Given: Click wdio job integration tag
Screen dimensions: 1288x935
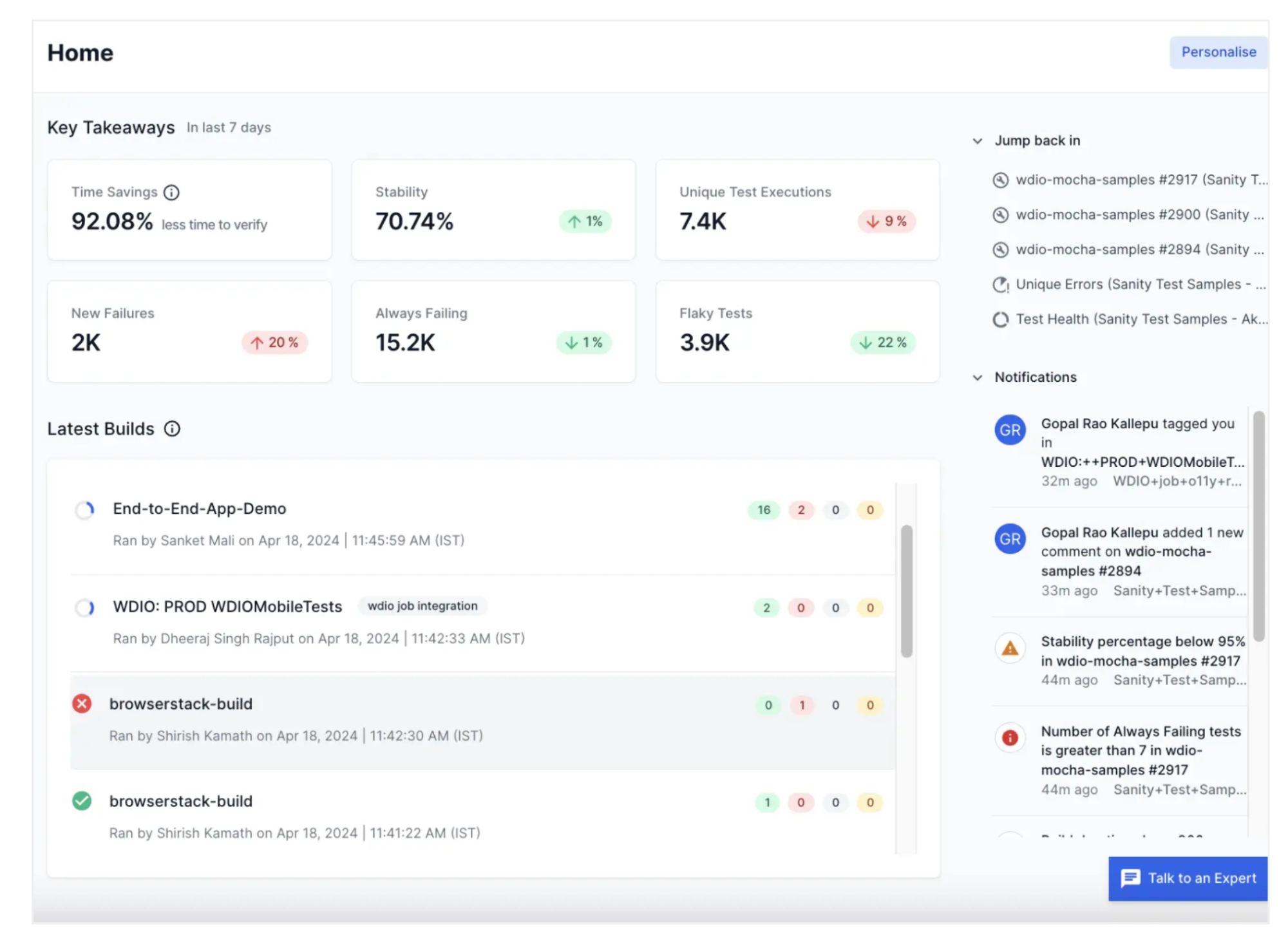Looking at the screenshot, I should pos(422,606).
